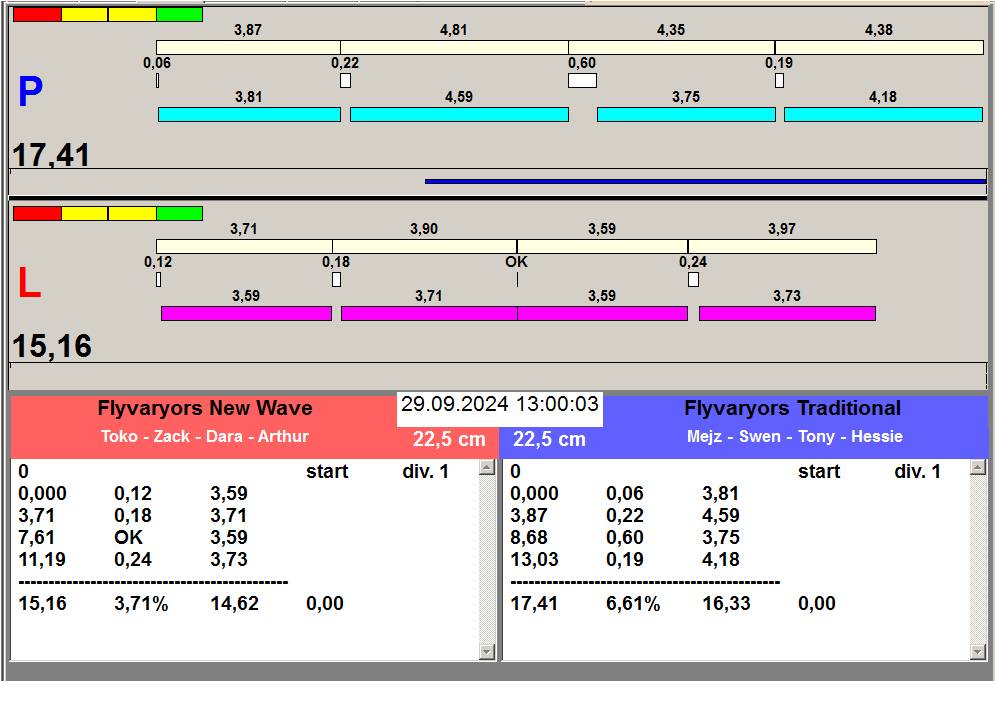The width and height of the screenshot is (995, 716).
Task: Click the magenta 3,73 run bar
Action: 787,314
